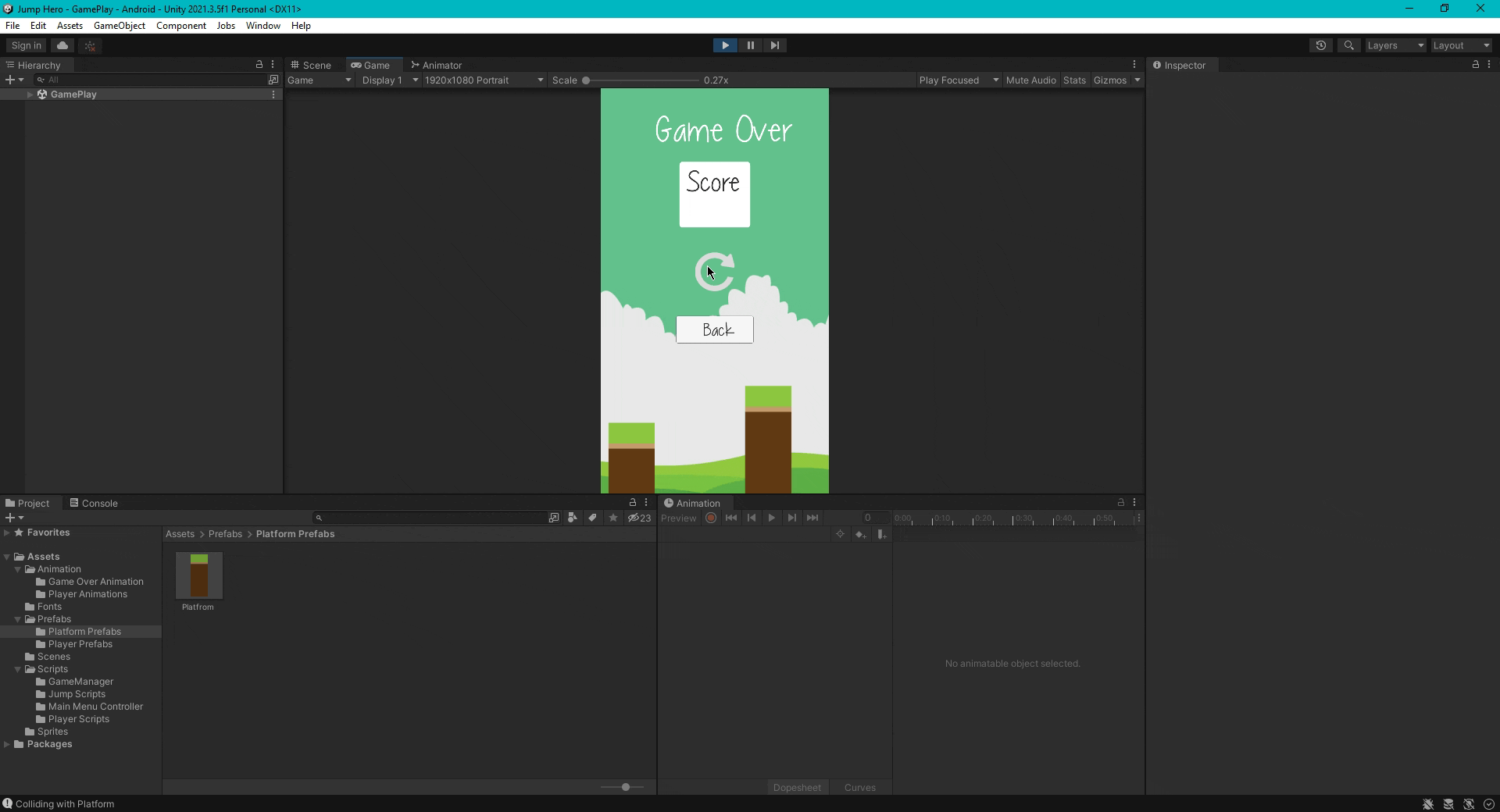Click the restart arrow icon in game

click(715, 272)
